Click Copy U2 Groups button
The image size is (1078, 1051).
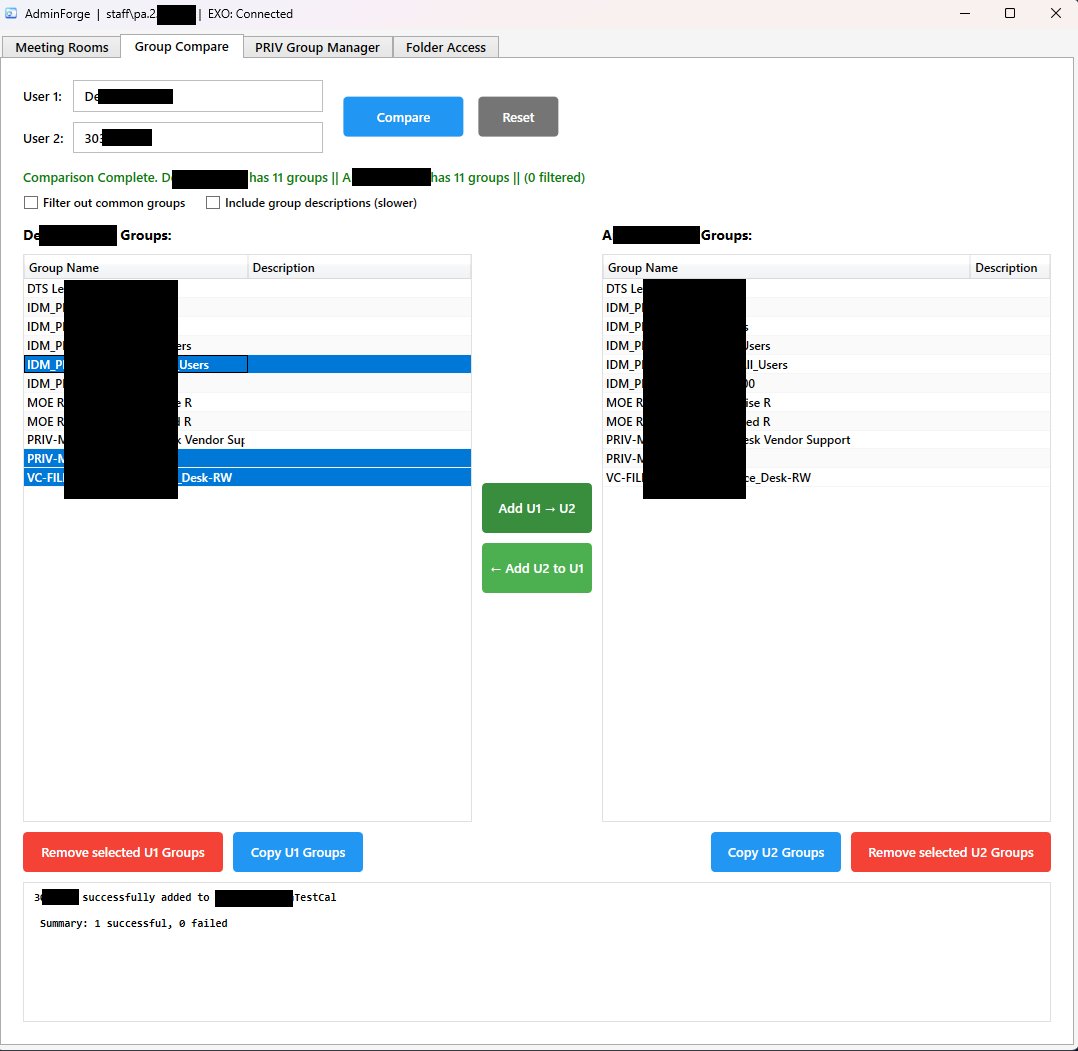click(x=776, y=852)
